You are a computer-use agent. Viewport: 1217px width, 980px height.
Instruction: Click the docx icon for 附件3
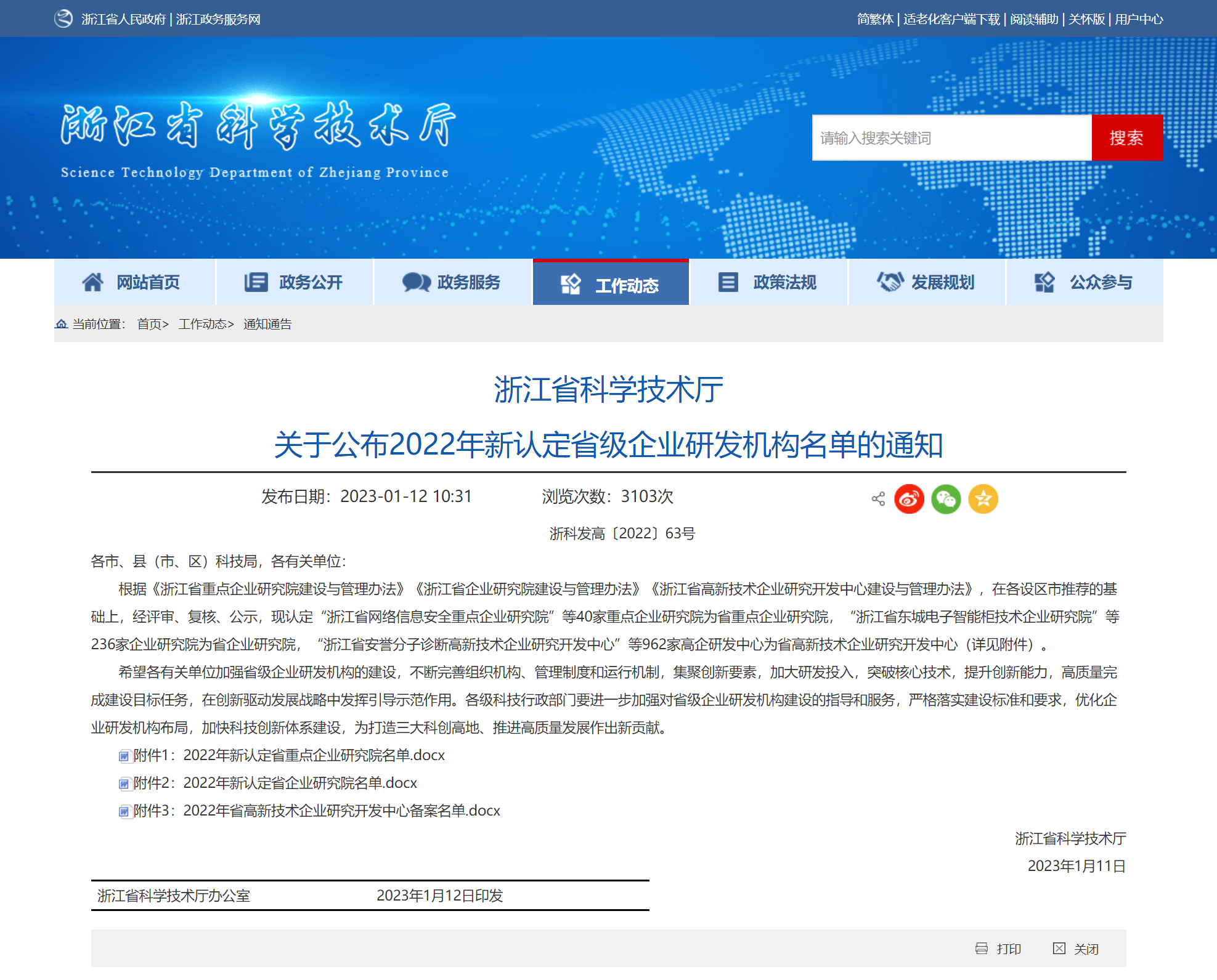124,811
